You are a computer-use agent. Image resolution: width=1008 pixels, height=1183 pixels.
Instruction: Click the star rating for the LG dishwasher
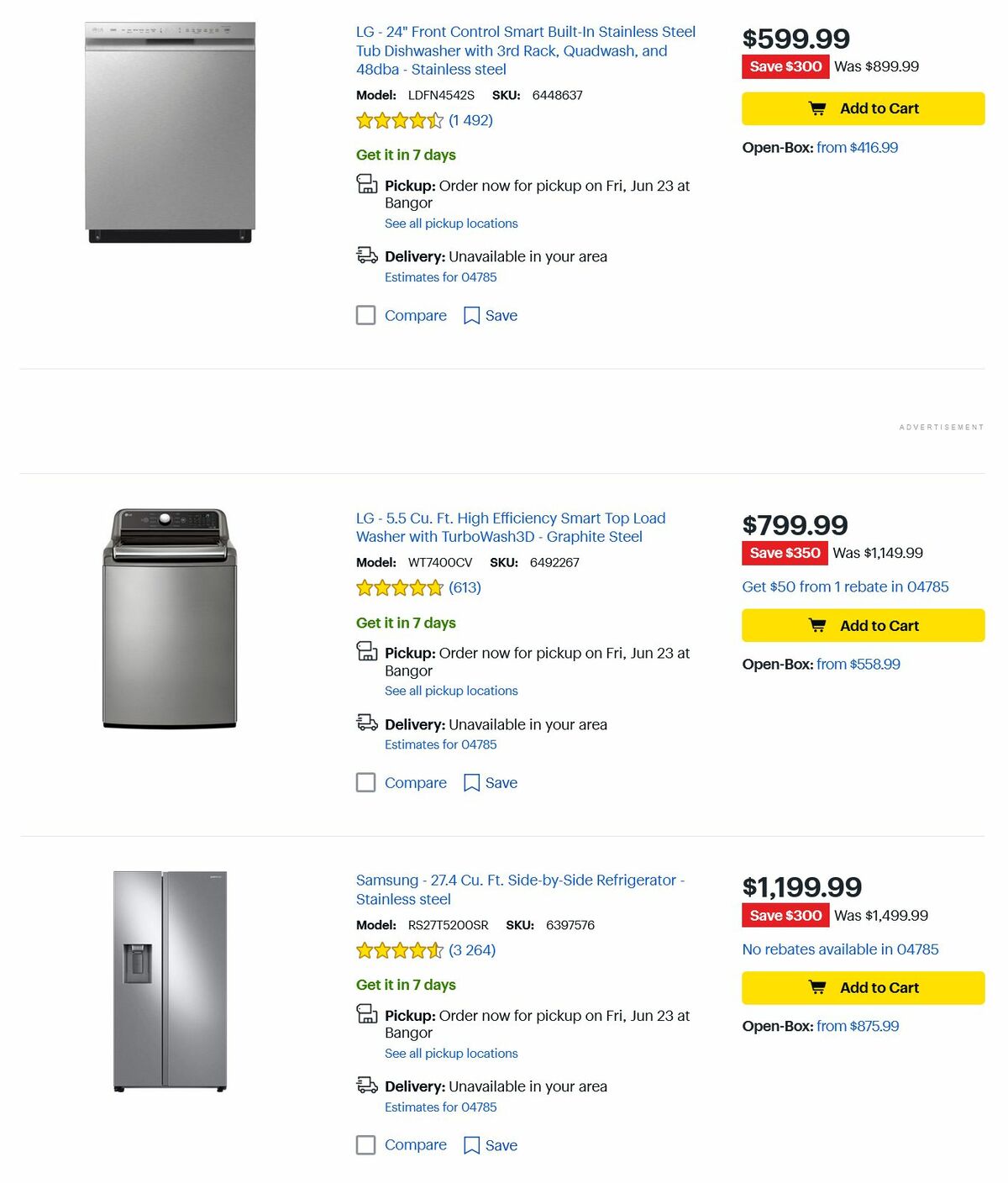pos(401,120)
